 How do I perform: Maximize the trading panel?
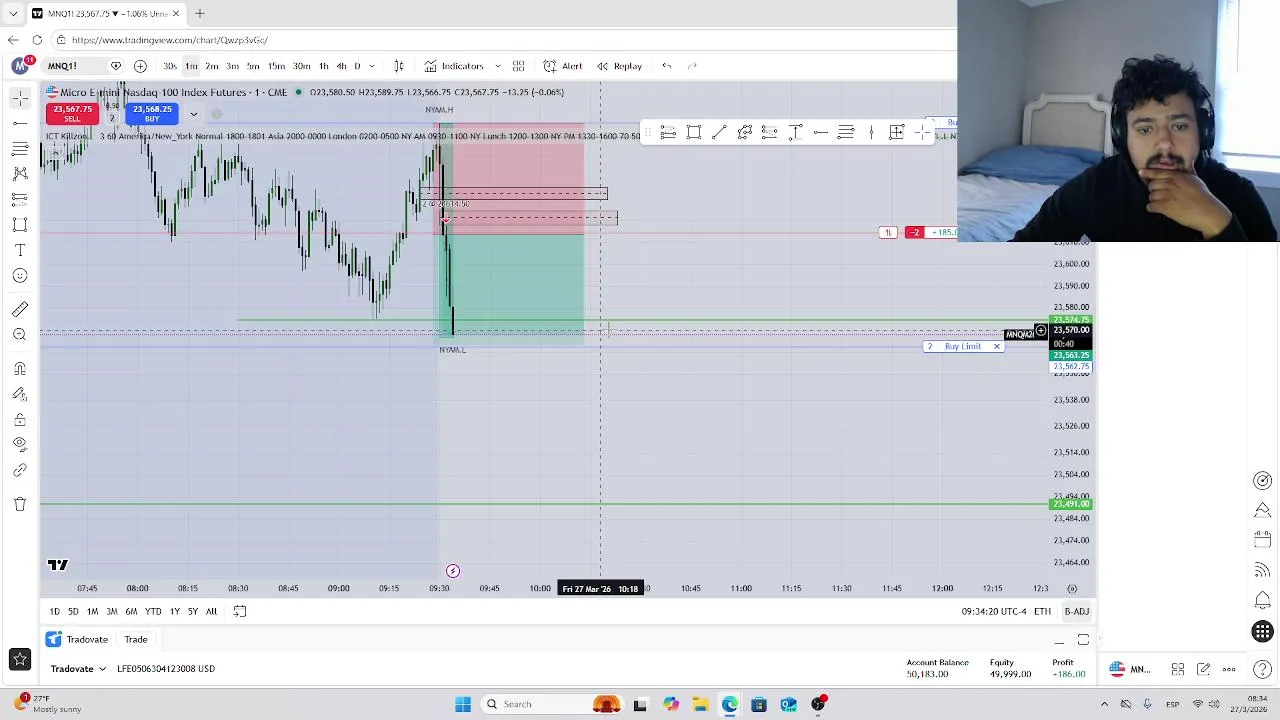coord(1083,640)
